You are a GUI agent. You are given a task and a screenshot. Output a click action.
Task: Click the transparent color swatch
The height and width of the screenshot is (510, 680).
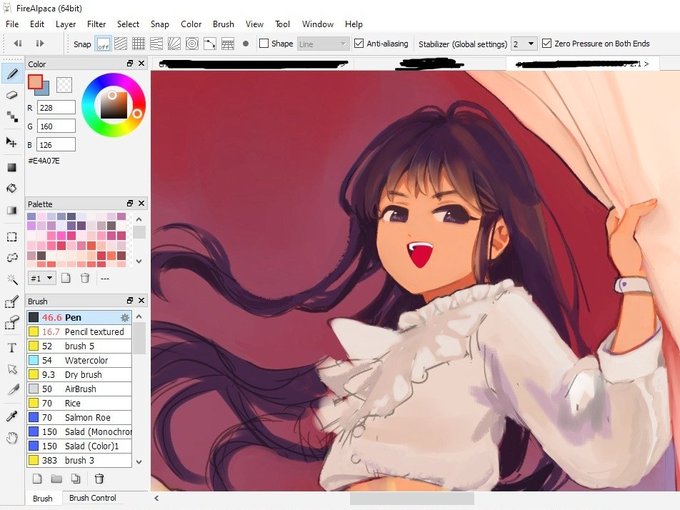tap(64, 85)
